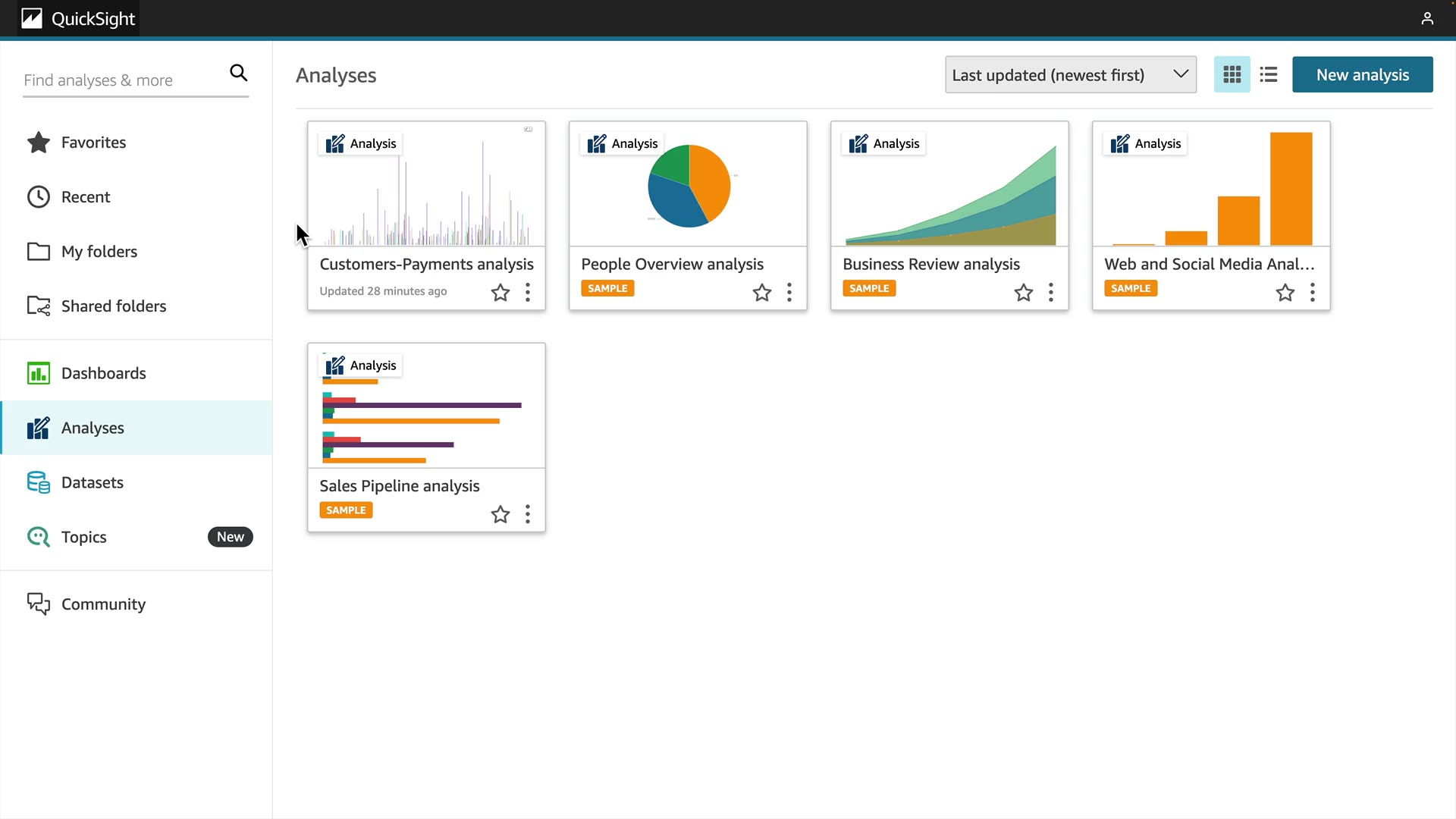Image resolution: width=1456 pixels, height=819 pixels.
Task: Click the Recent clock icon
Action: pyautogui.click(x=38, y=197)
